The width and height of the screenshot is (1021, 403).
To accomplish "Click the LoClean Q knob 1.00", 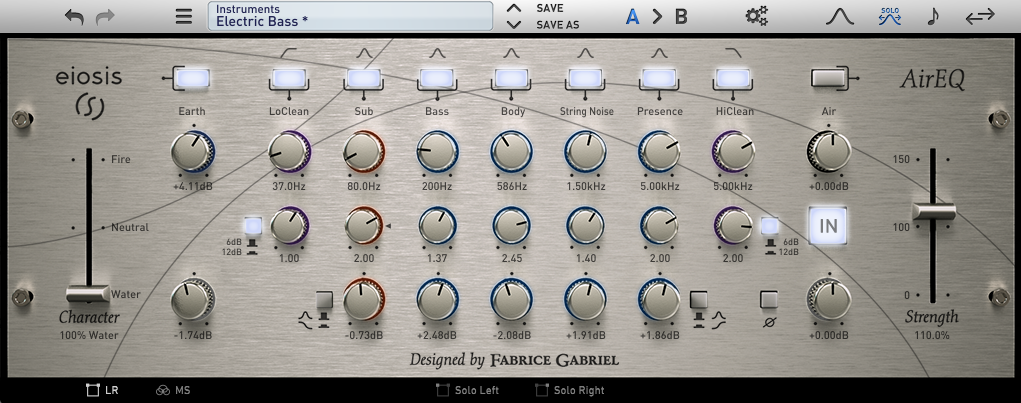I will pos(289,225).
